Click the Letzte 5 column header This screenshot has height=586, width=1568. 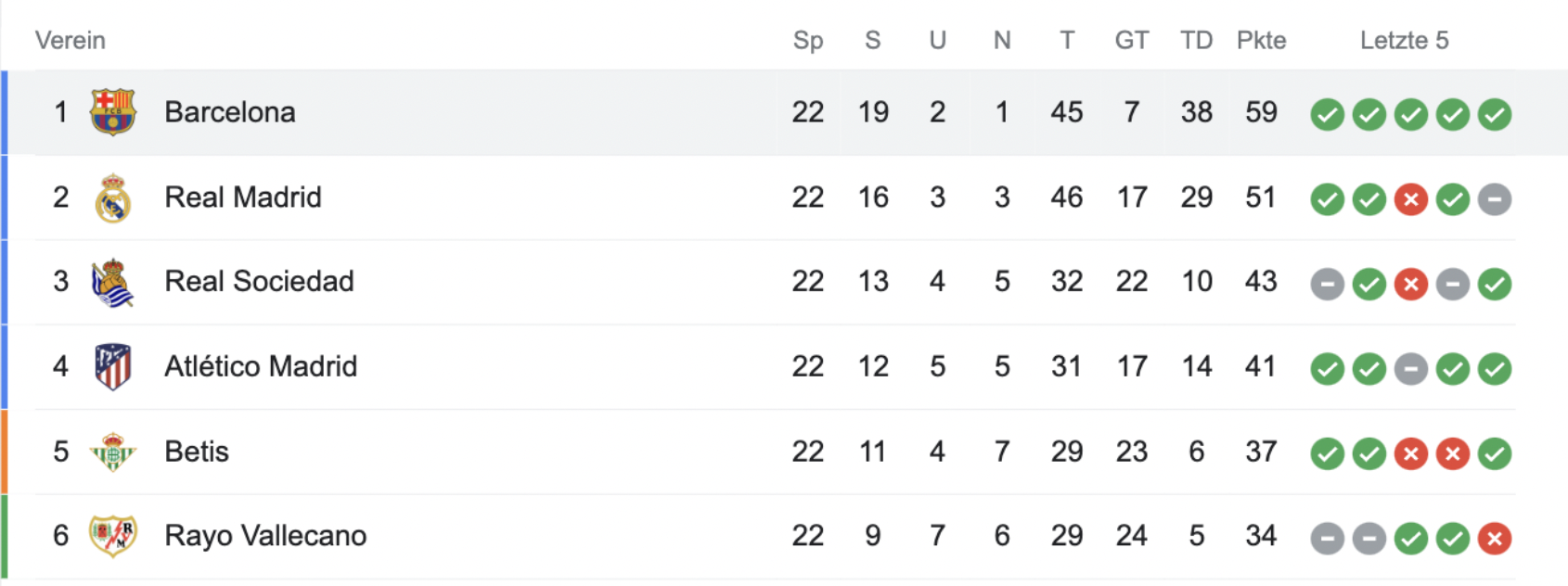(x=1404, y=41)
